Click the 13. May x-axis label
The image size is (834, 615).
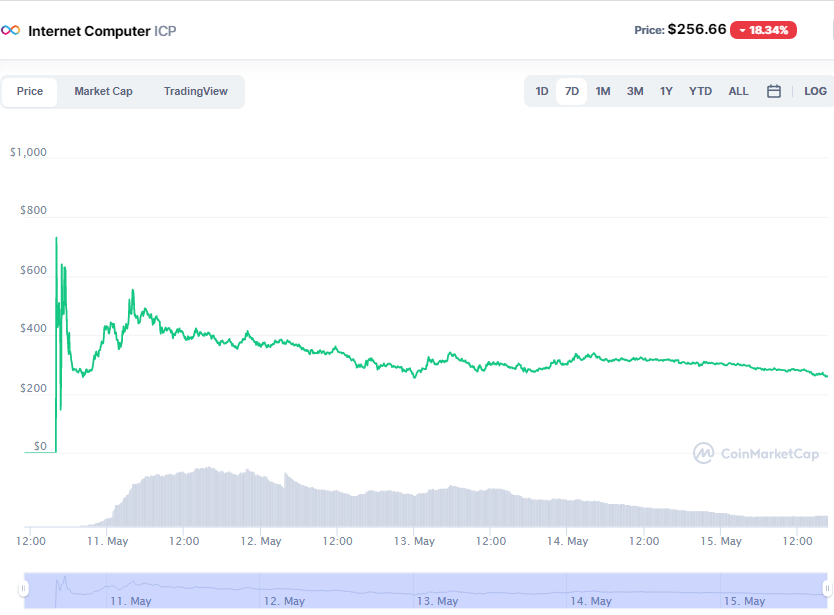pyautogui.click(x=414, y=541)
